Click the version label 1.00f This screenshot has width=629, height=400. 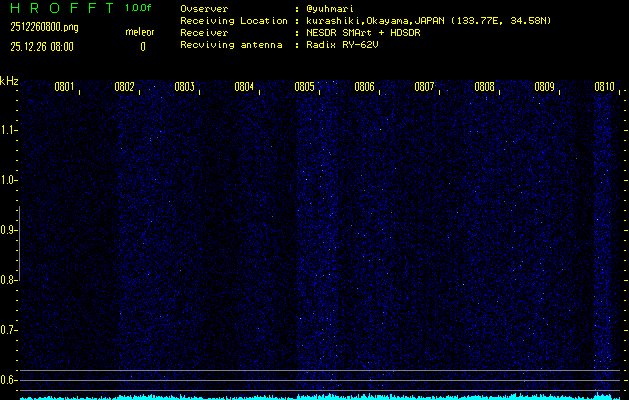pos(138,8)
